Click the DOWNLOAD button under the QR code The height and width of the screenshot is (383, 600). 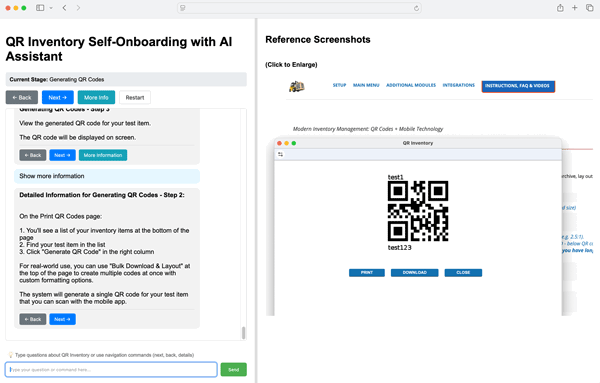click(x=414, y=272)
